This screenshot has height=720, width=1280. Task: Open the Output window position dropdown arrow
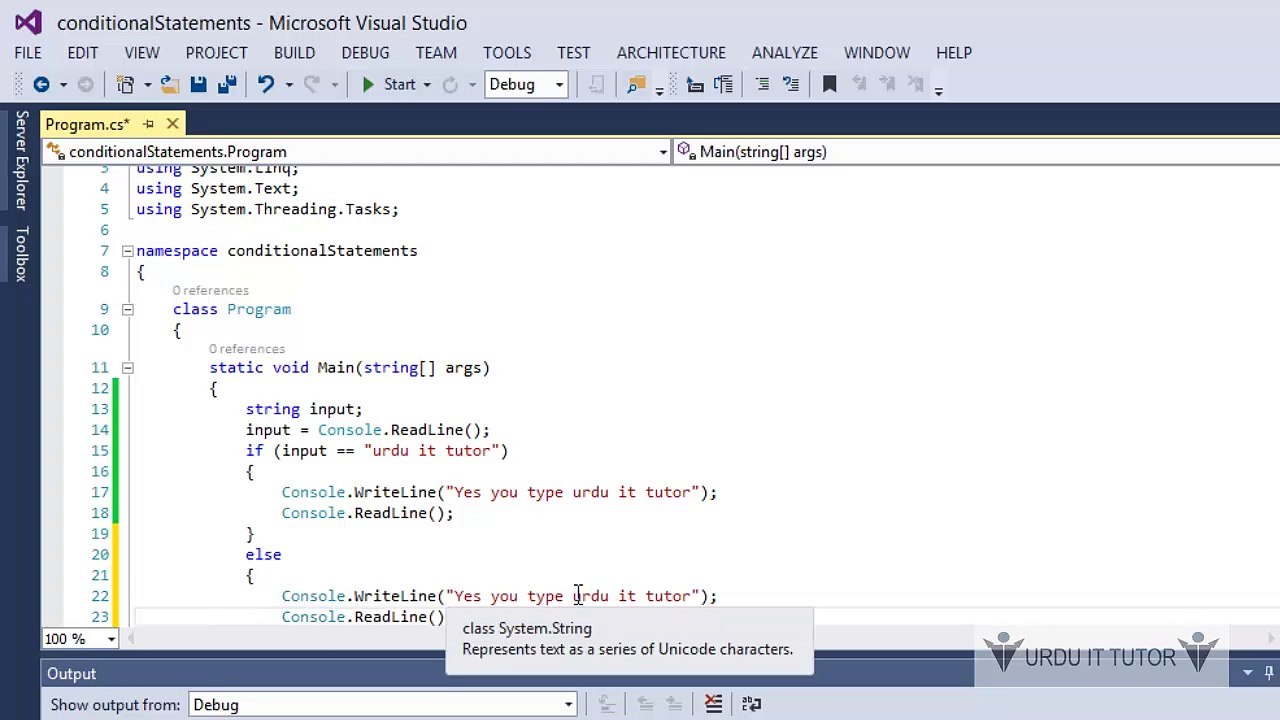coord(1248,674)
